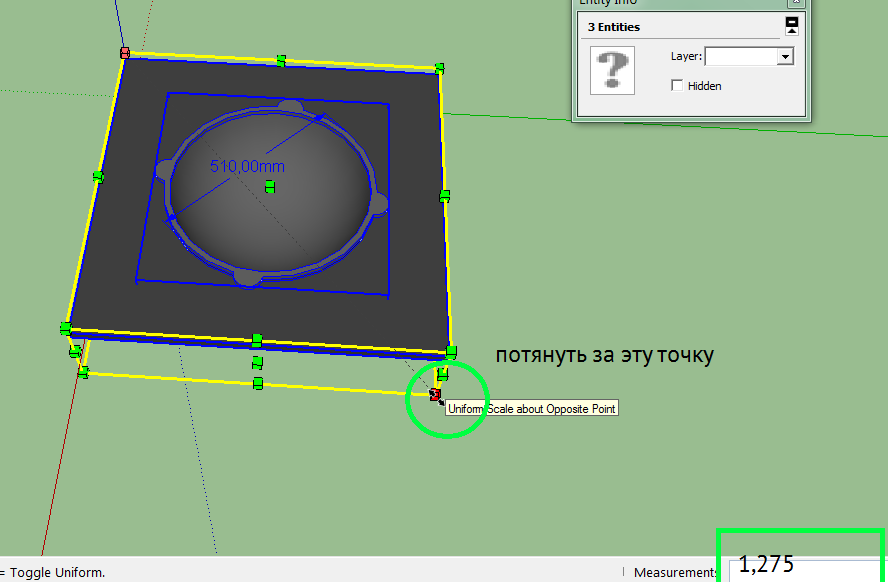Click the 3 Entities heading
Image resolution: width=888 pixels, height=582 pixels.
(614, 27)
